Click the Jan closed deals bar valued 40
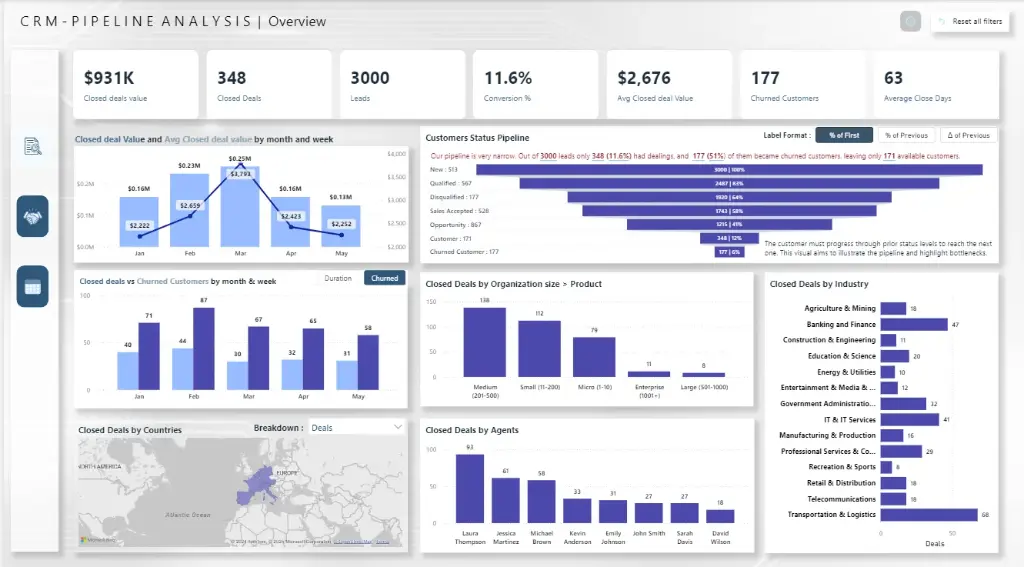This screenshot has height=567, width=1024. point(128,371)
